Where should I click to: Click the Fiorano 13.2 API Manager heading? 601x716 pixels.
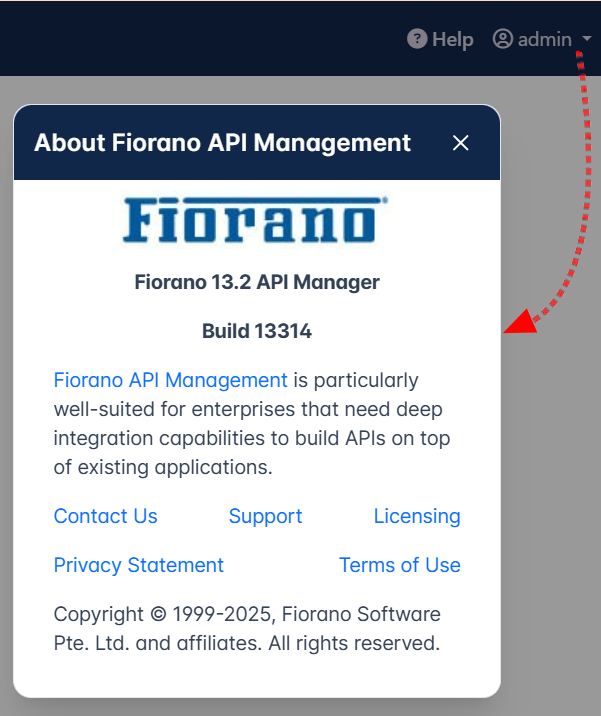(x=257, y=282)
